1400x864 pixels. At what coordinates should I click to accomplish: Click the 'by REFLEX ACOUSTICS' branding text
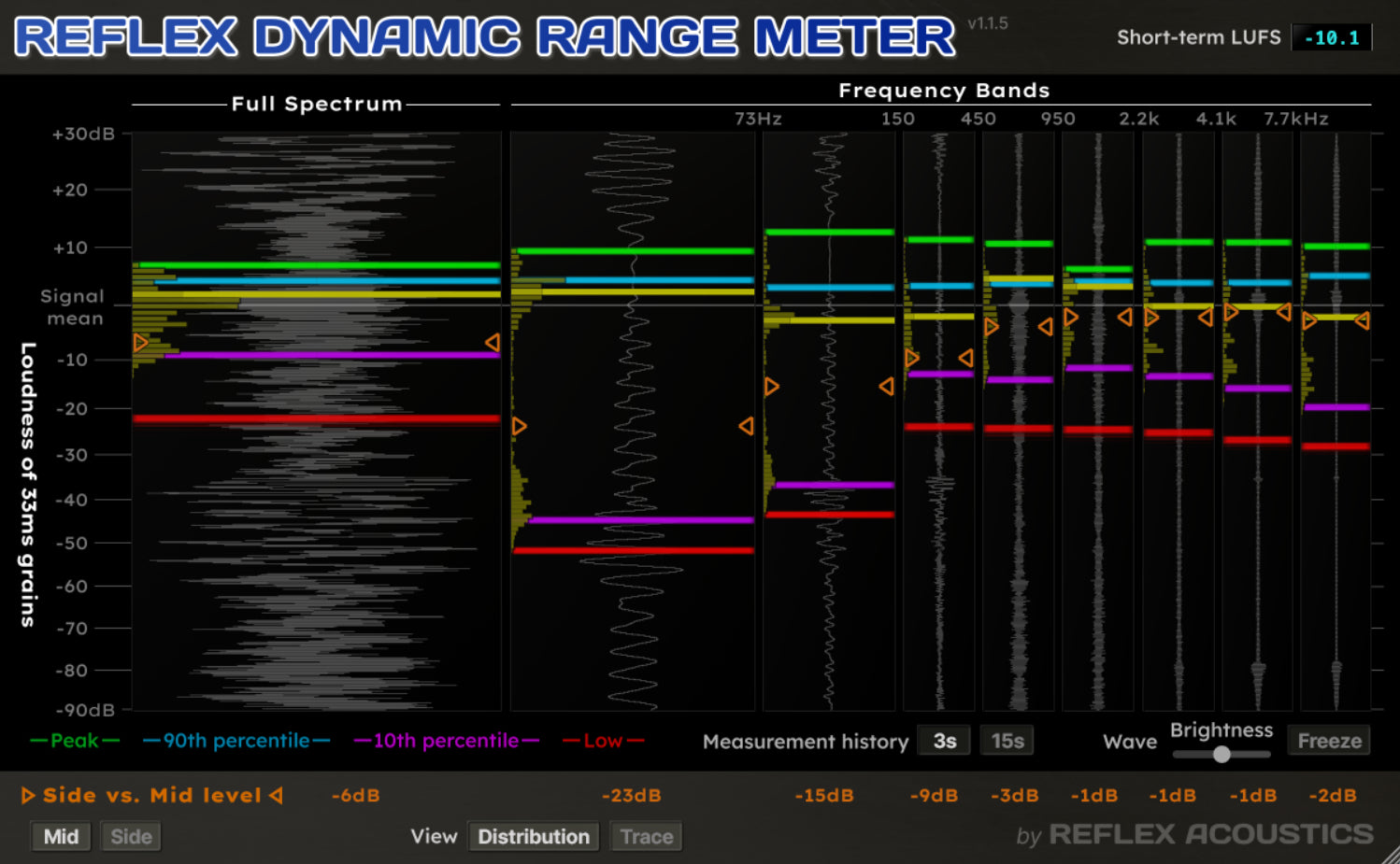point(1195,834)
